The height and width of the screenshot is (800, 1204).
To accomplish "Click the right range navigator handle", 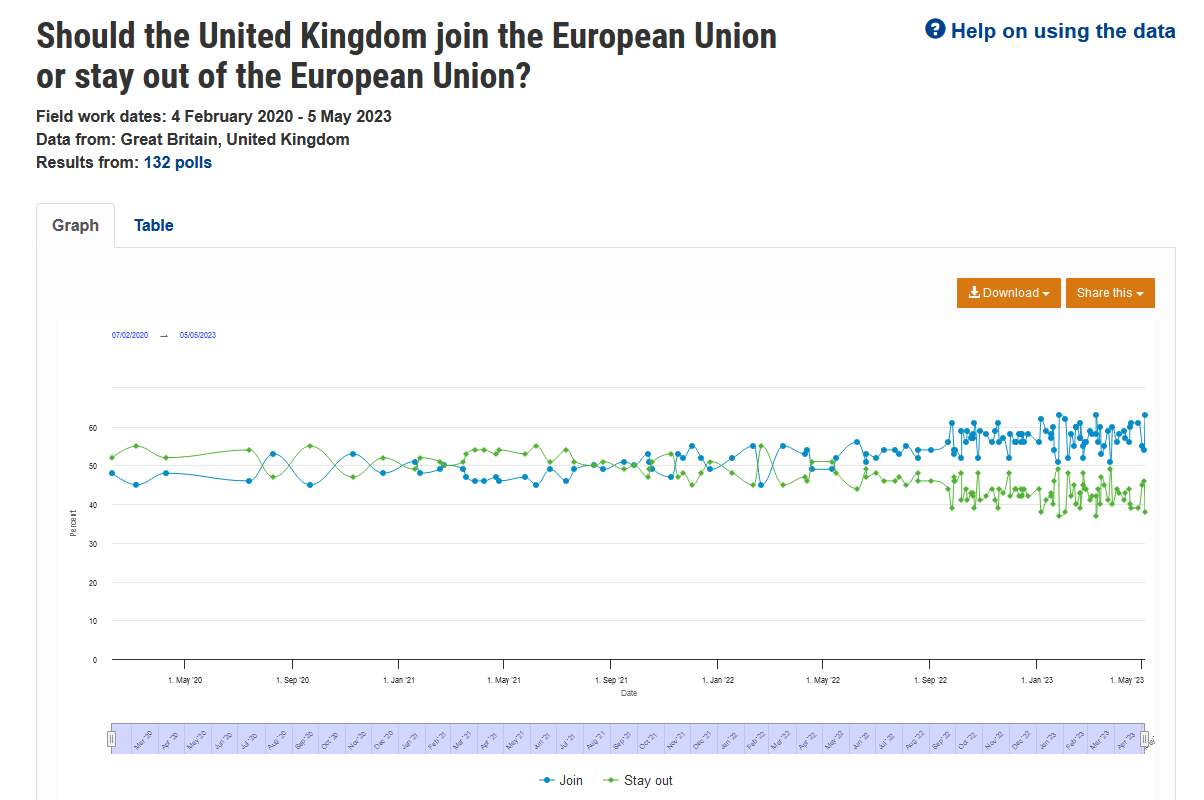I will coord(1145,739).
